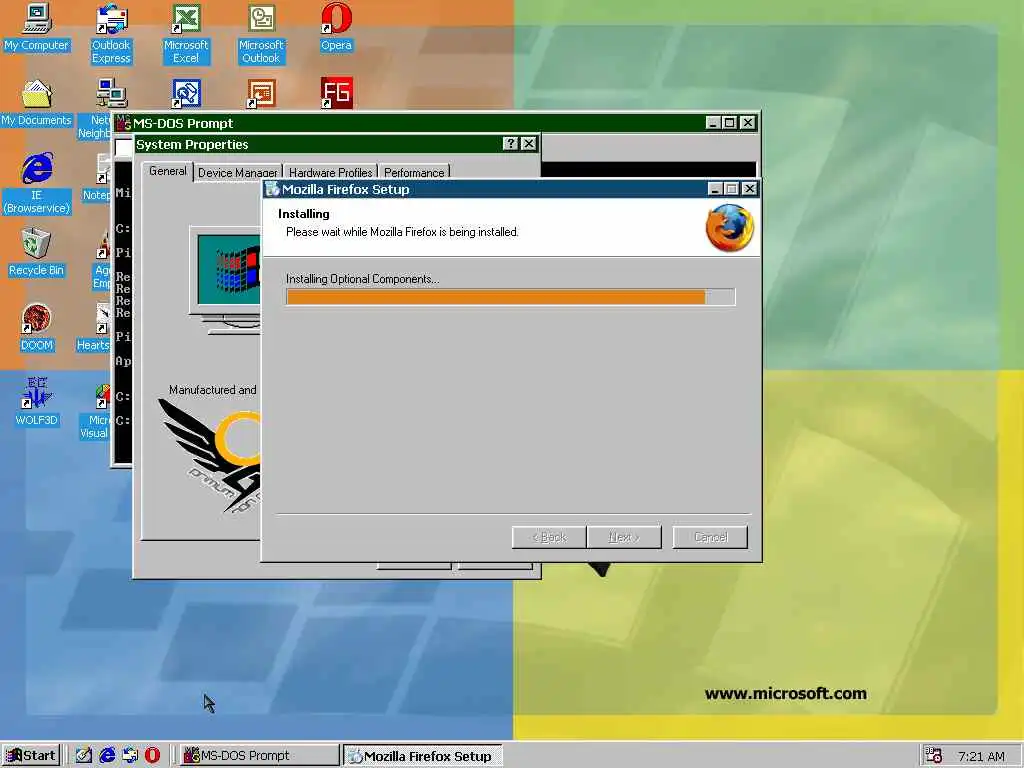Close the System Properties dialog
The height and width of the screenshot is (768, 1024).
529,144
